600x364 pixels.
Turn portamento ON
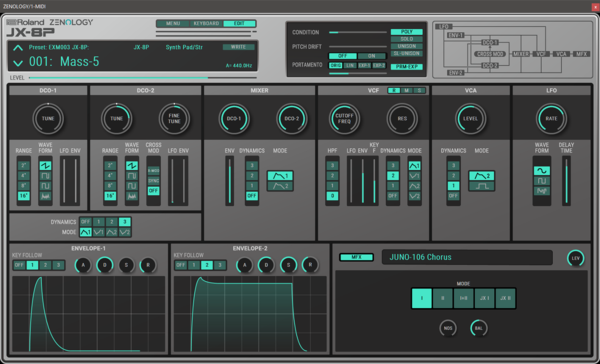[x=372, y=56]
